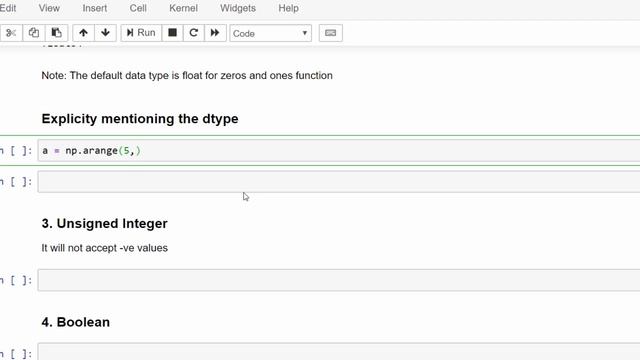Select the '4. Boolean' heading
The width and height of the screenshot is (640, 360).
tap(76, 322)
